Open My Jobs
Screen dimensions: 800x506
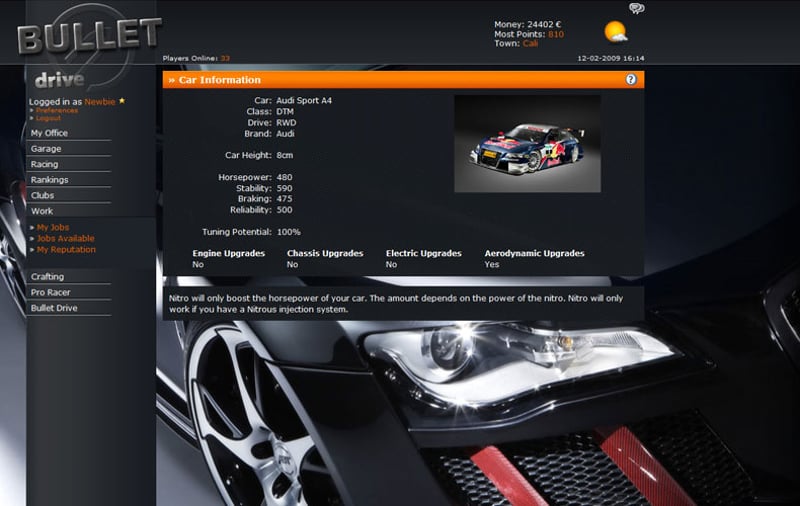[53, 227]
